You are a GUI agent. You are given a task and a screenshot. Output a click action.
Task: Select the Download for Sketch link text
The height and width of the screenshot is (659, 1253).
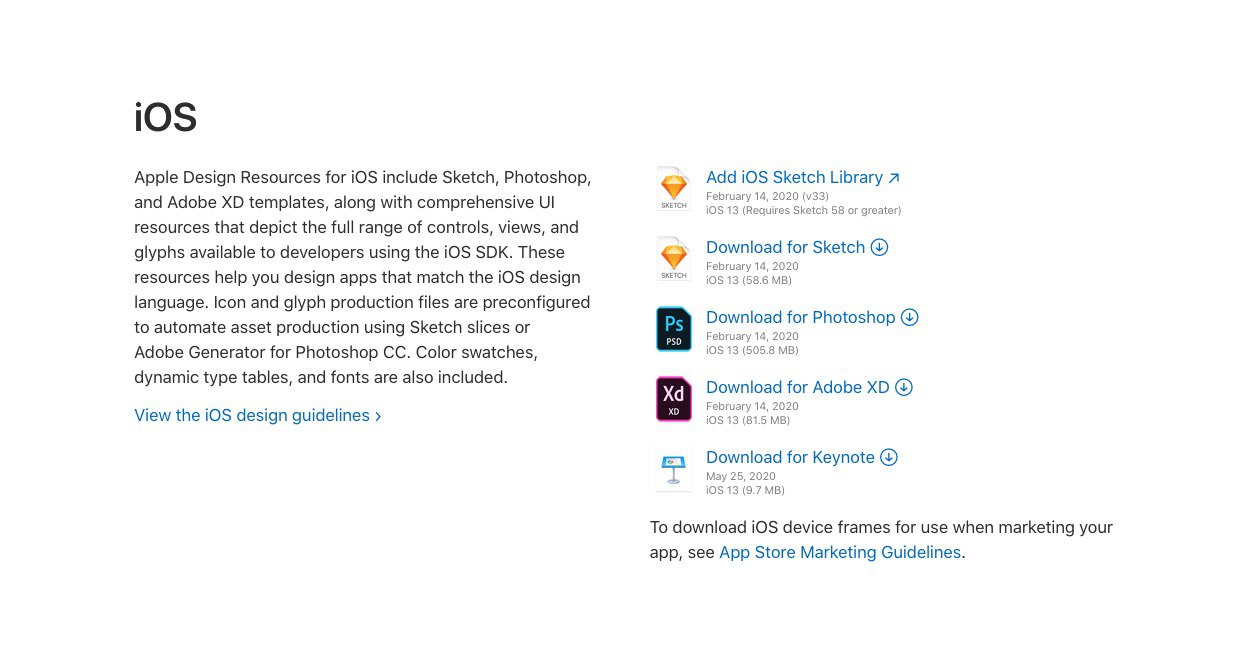[x=786, y=247]
